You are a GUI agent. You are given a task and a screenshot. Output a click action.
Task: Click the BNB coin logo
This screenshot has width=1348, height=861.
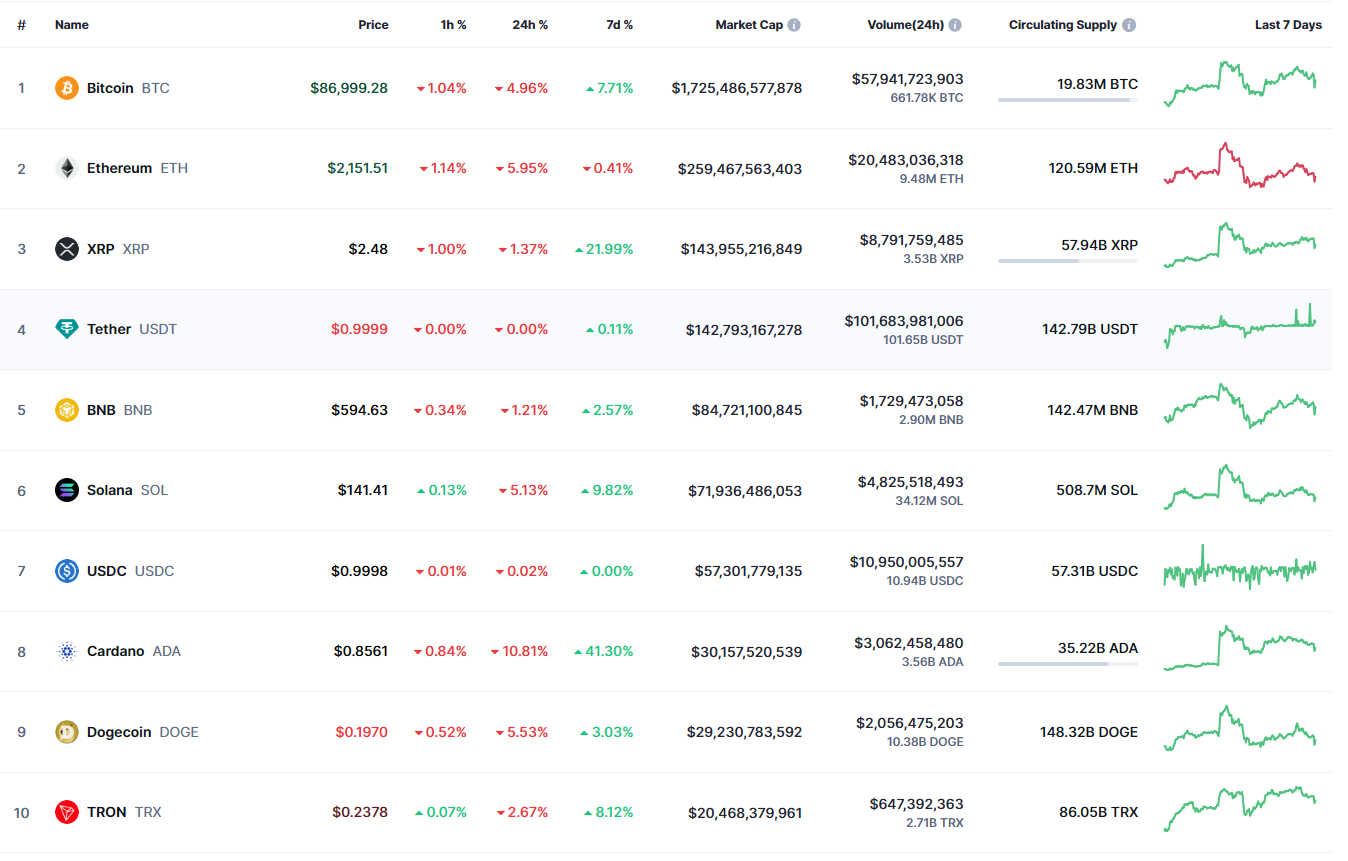click(67, 410)
